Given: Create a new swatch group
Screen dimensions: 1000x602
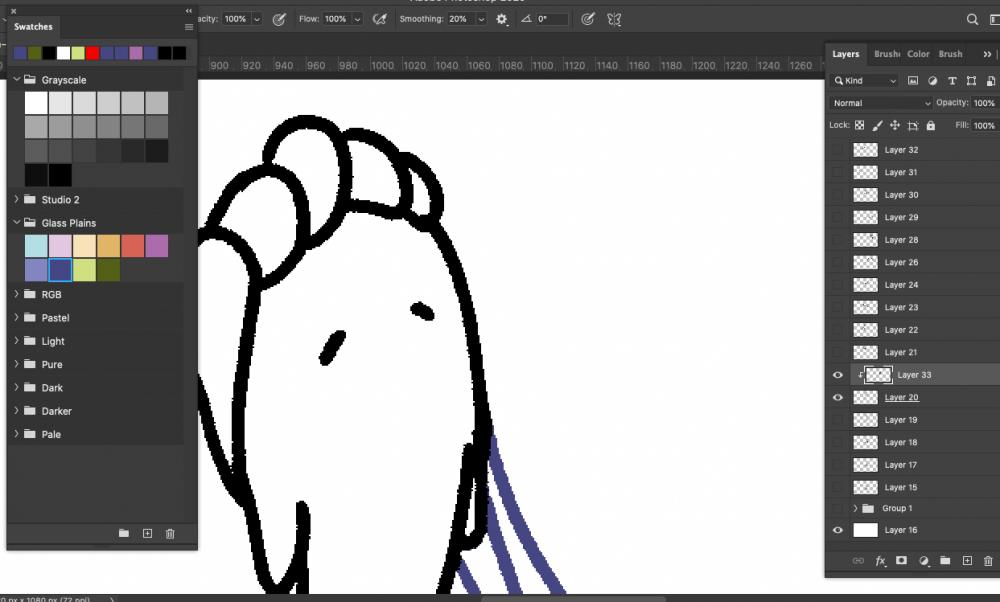Looking at the screenshot, I should (124, 533).
